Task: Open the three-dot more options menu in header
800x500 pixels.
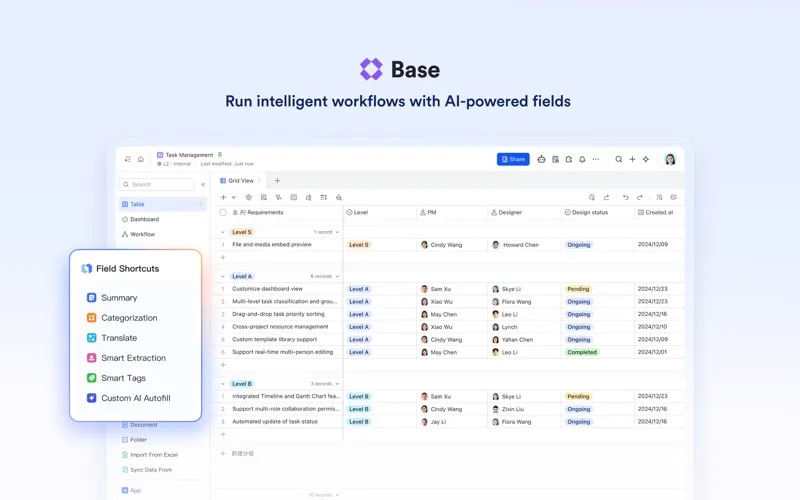Action: pos(595,159)
